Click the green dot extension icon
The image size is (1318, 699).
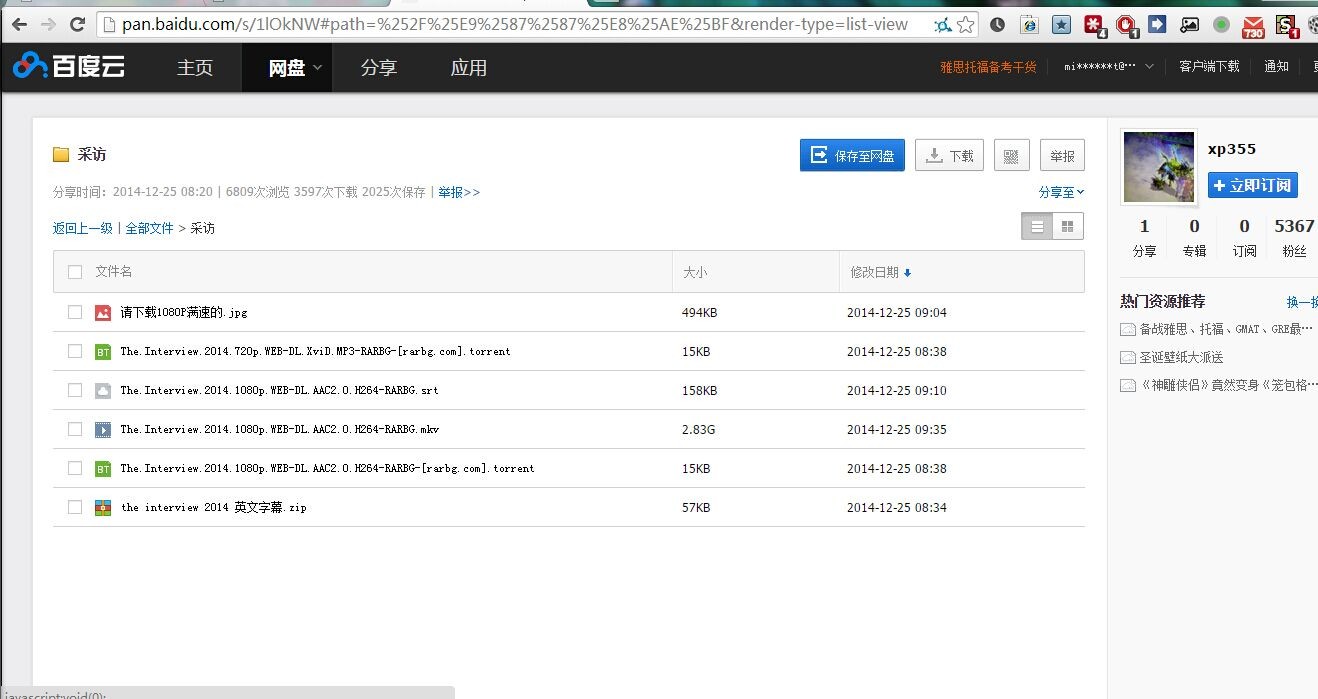click(x=1221, y=24)
